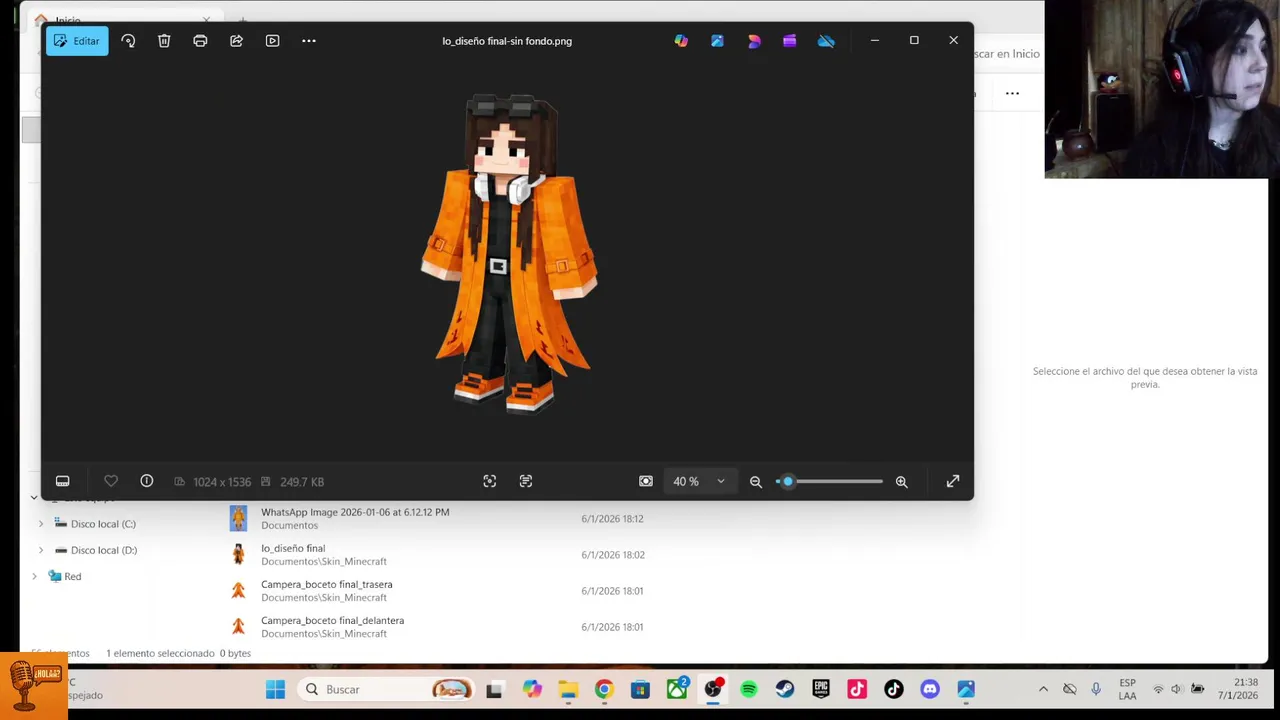Click the lo_diseño final file thumbnail
The image size is (1280, 720).
(238, 554)
